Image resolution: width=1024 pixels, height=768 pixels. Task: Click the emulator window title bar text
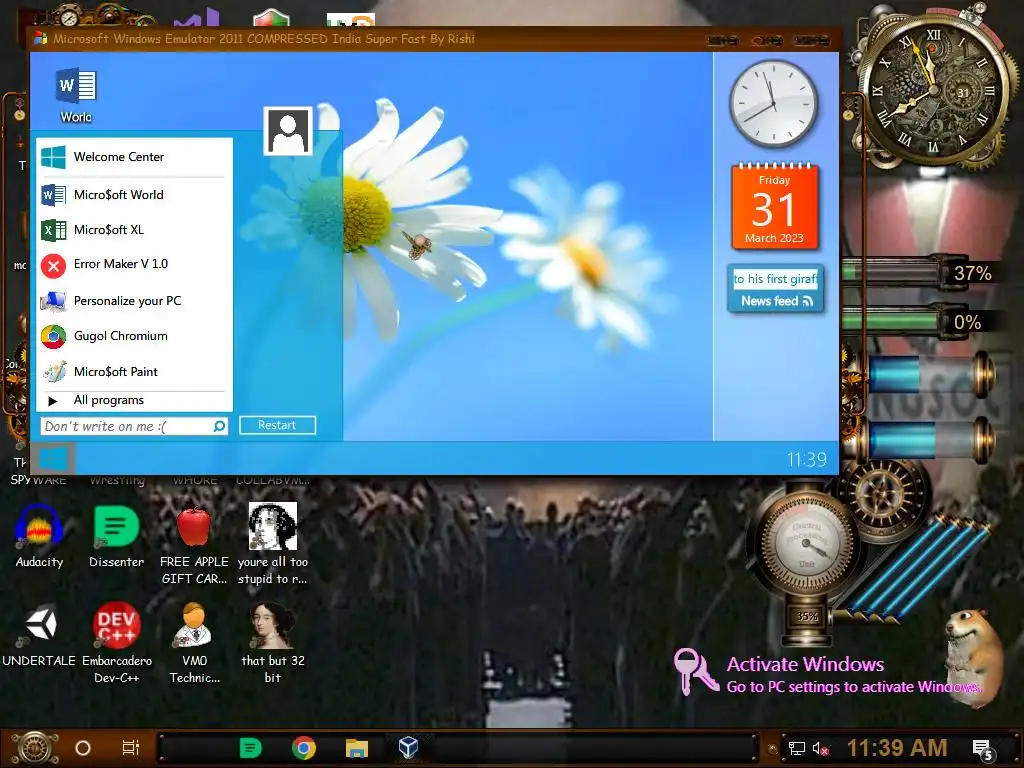tap(264, 39)
